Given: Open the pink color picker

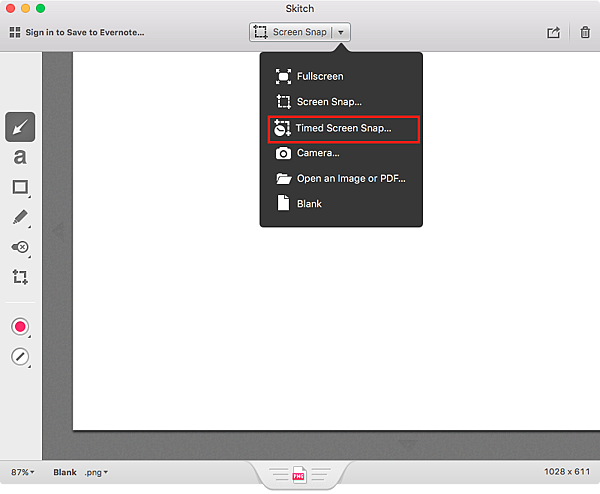Looking at the screenshot, I should (20, 327).
